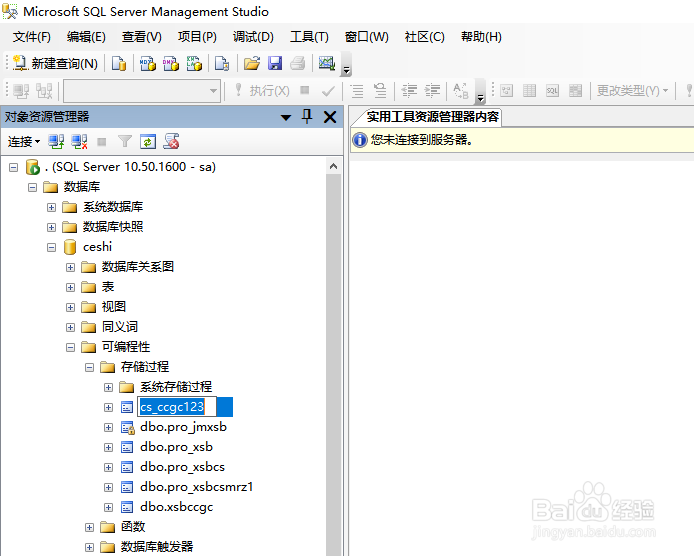
Task: Click the Uncomment selected lines icon
Action: pyautogui.click(x=380, y=91)
